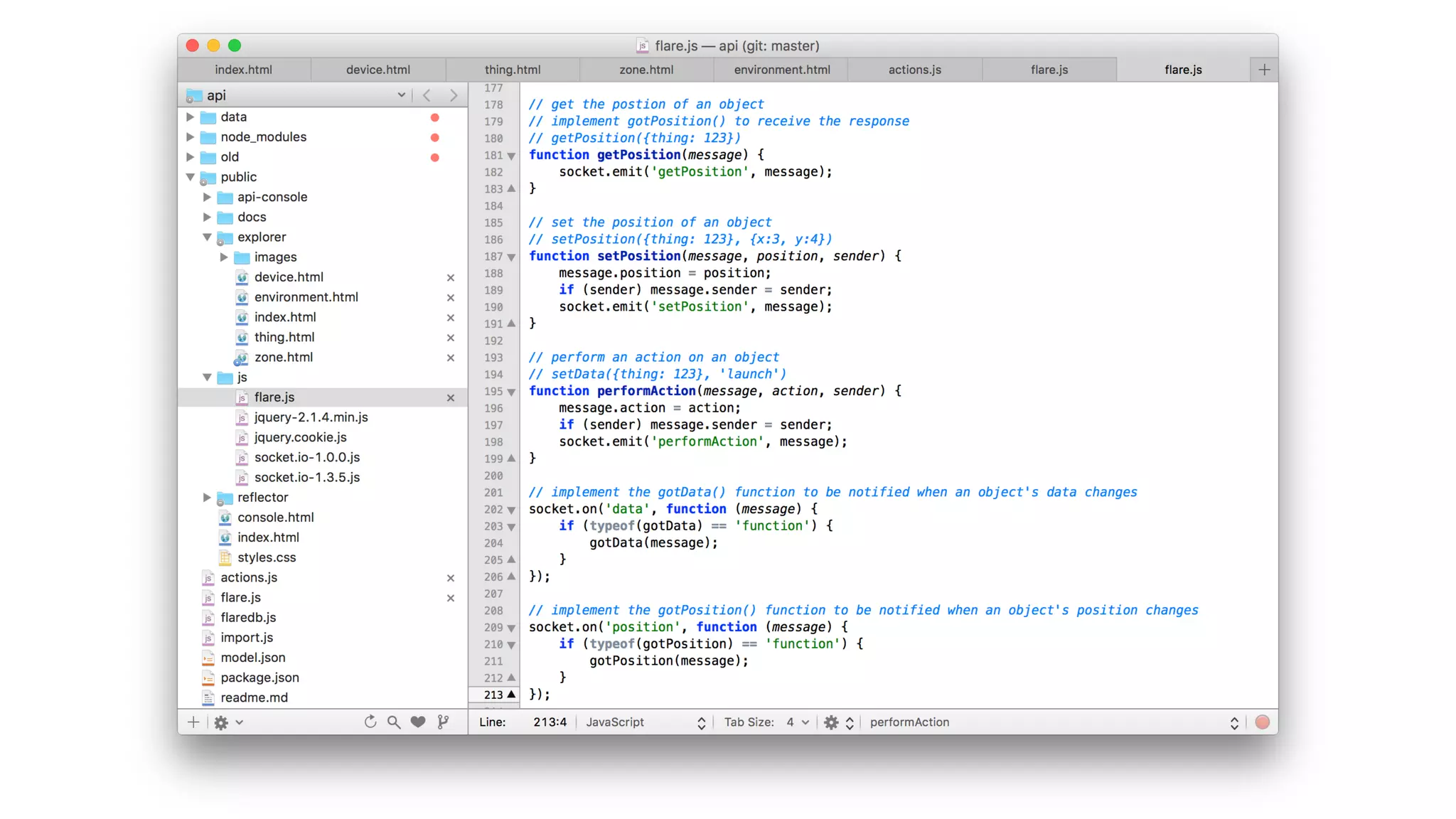Collapse the explorer folder

(x=207, y=237)
